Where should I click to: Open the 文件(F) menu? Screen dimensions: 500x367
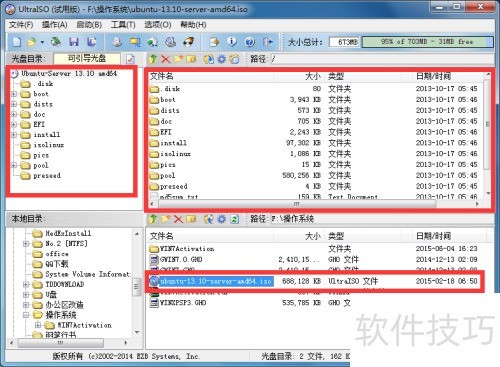click(21, 25)
